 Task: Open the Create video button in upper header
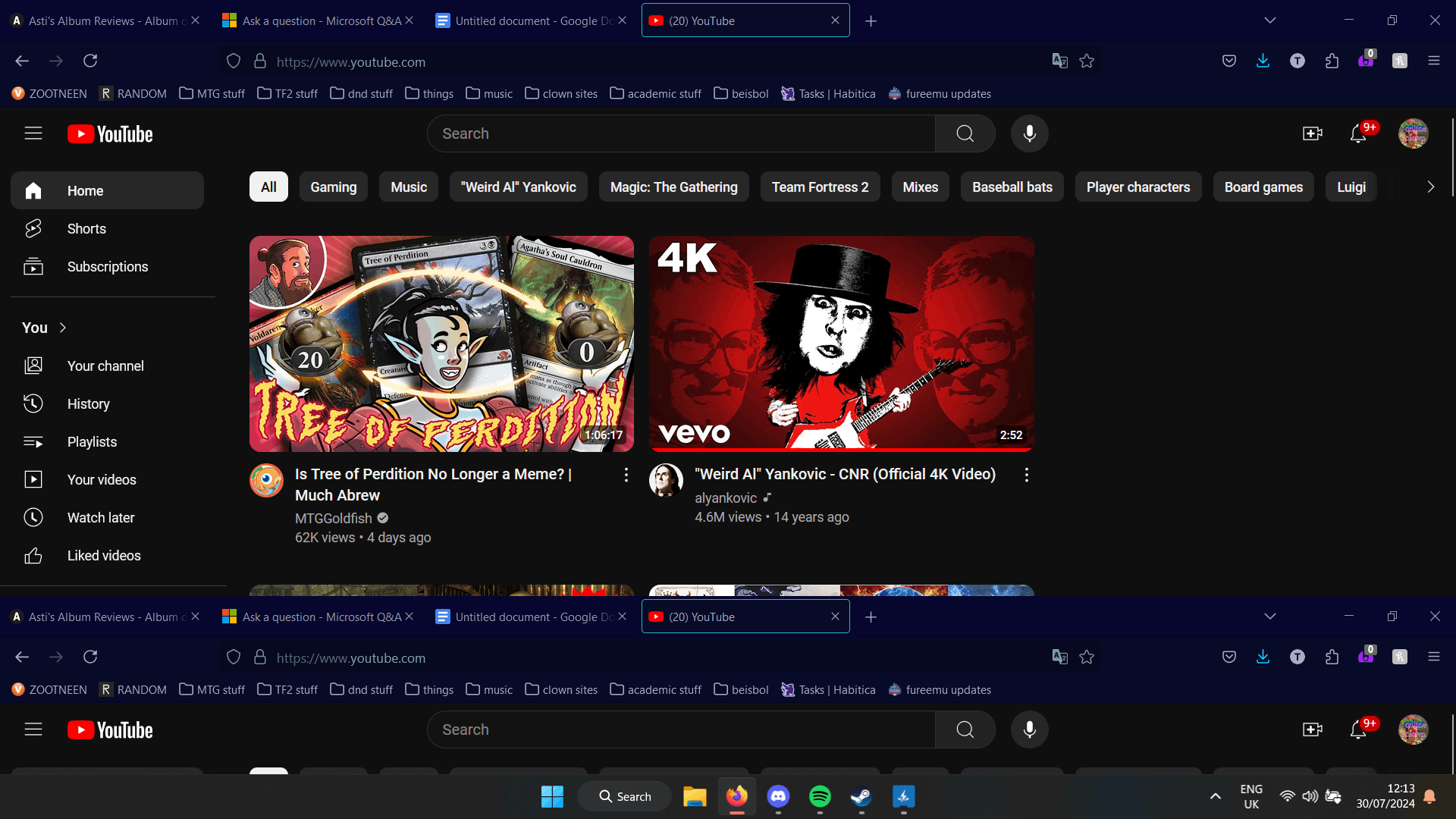(1313, 133)
